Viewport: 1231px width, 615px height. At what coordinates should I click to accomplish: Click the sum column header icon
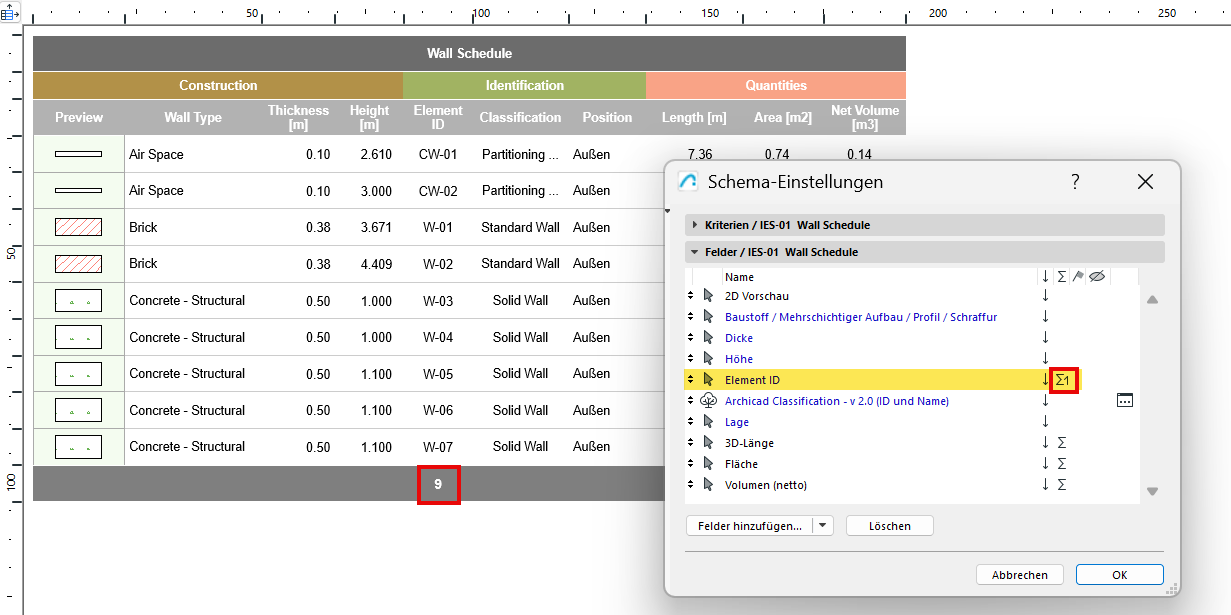pyautogui.click(x=1062, y=276)
